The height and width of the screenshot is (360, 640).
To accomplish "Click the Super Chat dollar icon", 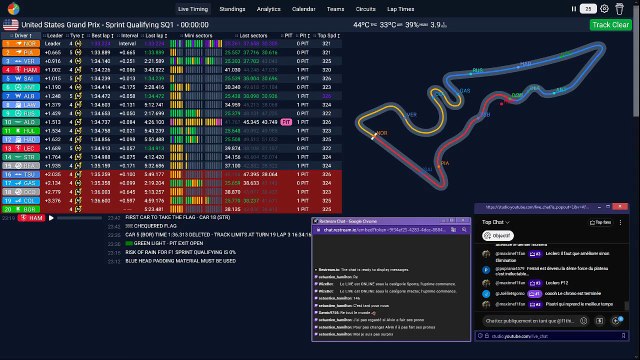I will [x=599, y=321].
